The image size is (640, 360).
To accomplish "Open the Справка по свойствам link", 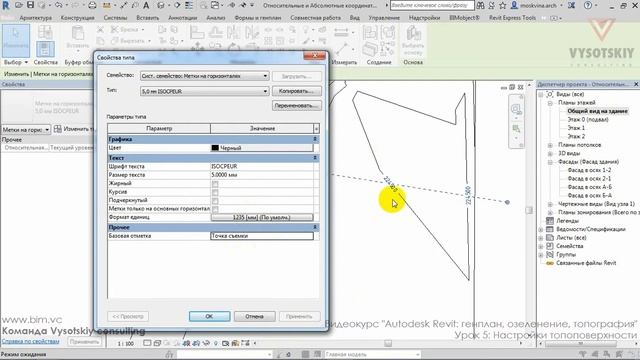I will point(31,341).
